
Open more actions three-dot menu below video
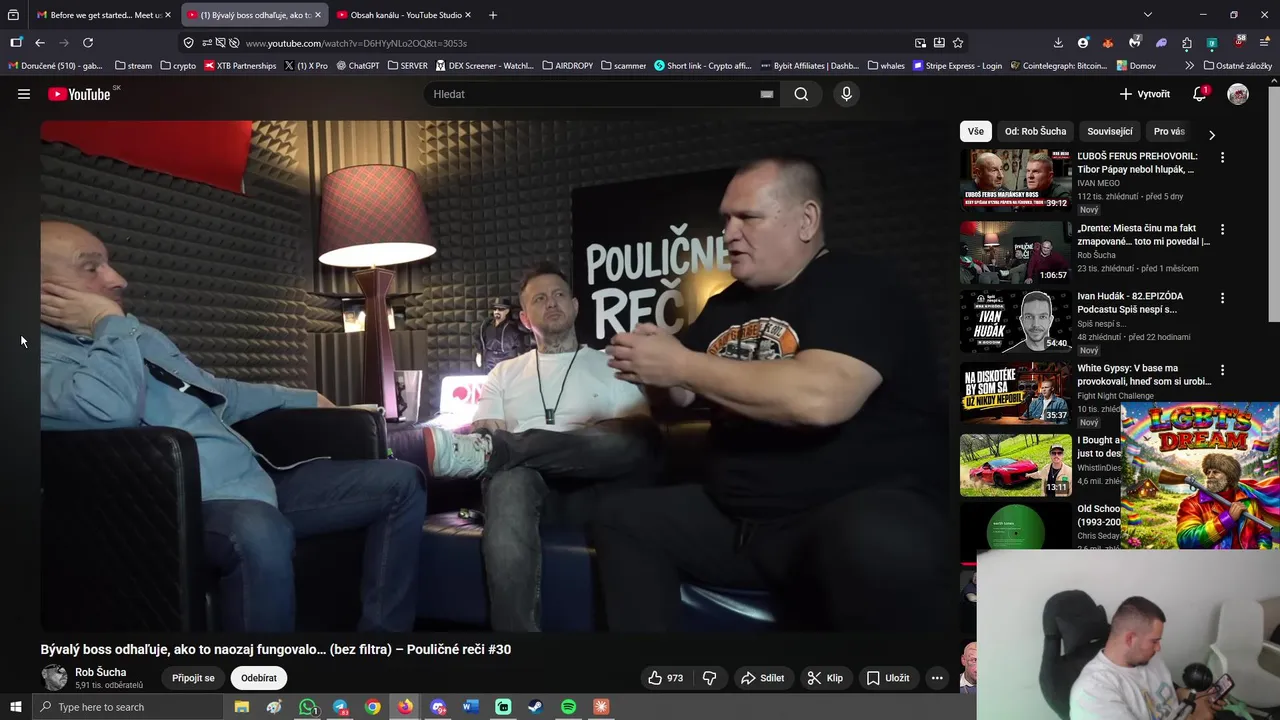coord(937,678)
